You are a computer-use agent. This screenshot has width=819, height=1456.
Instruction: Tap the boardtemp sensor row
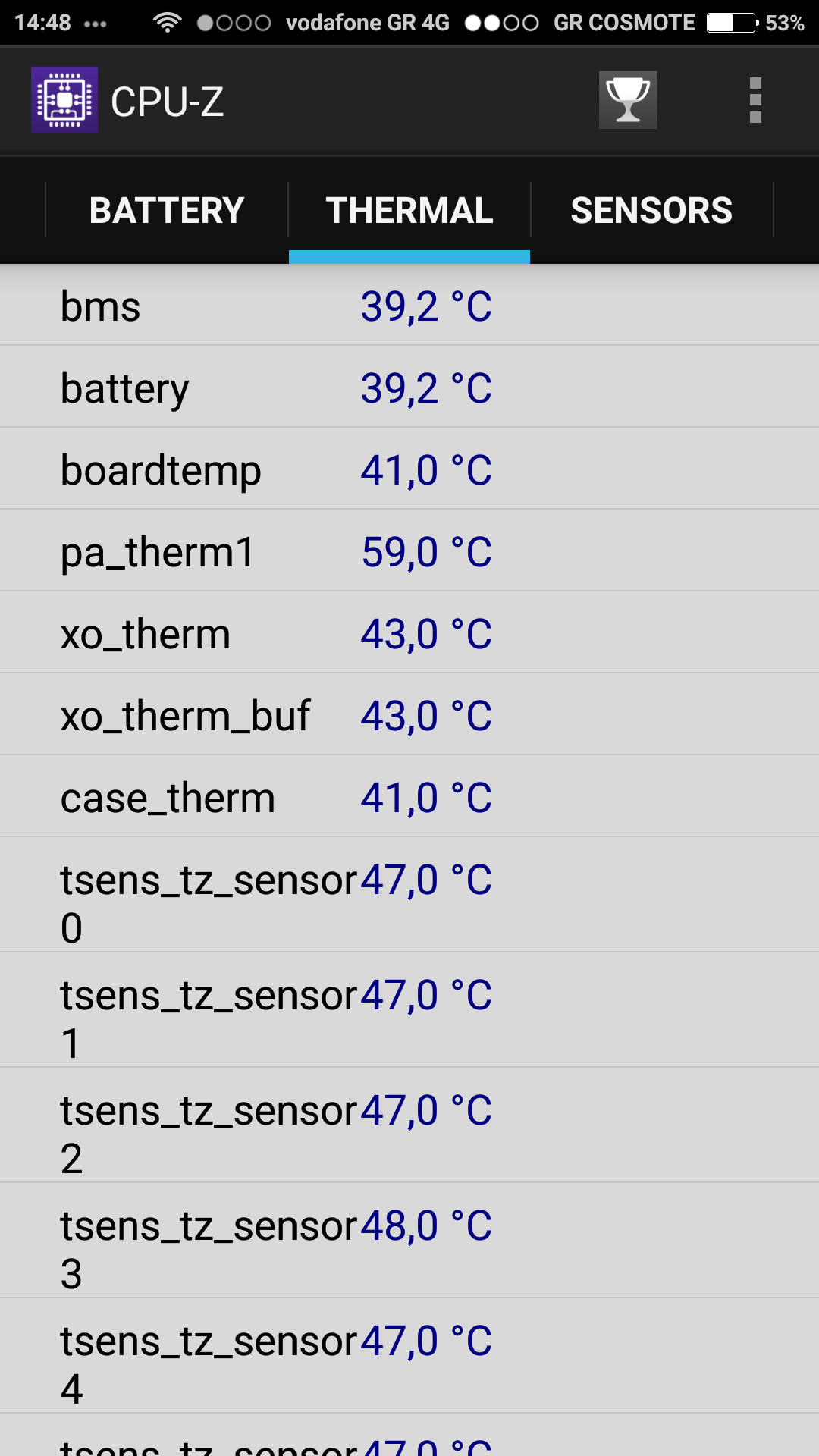pos(409,470)
